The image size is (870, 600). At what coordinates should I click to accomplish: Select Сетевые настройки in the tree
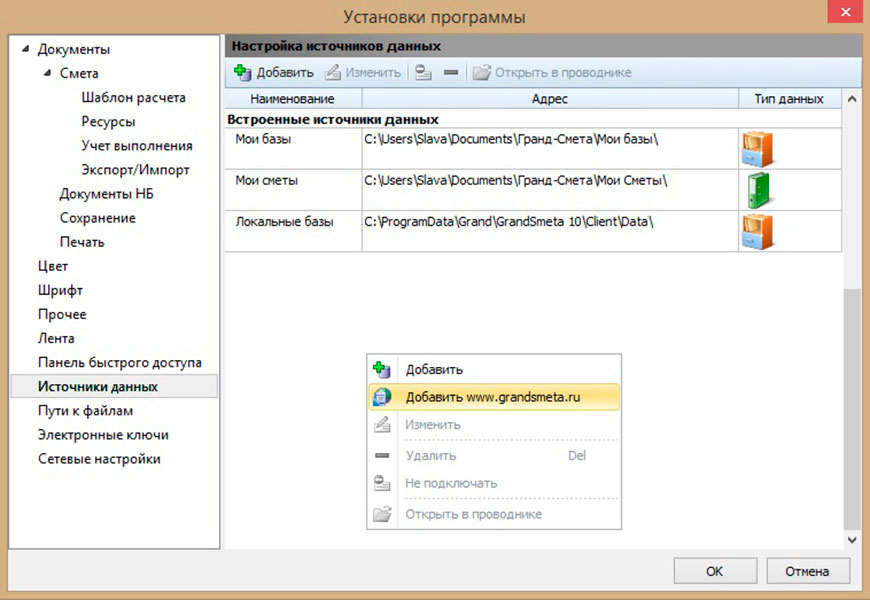(99, 459)
